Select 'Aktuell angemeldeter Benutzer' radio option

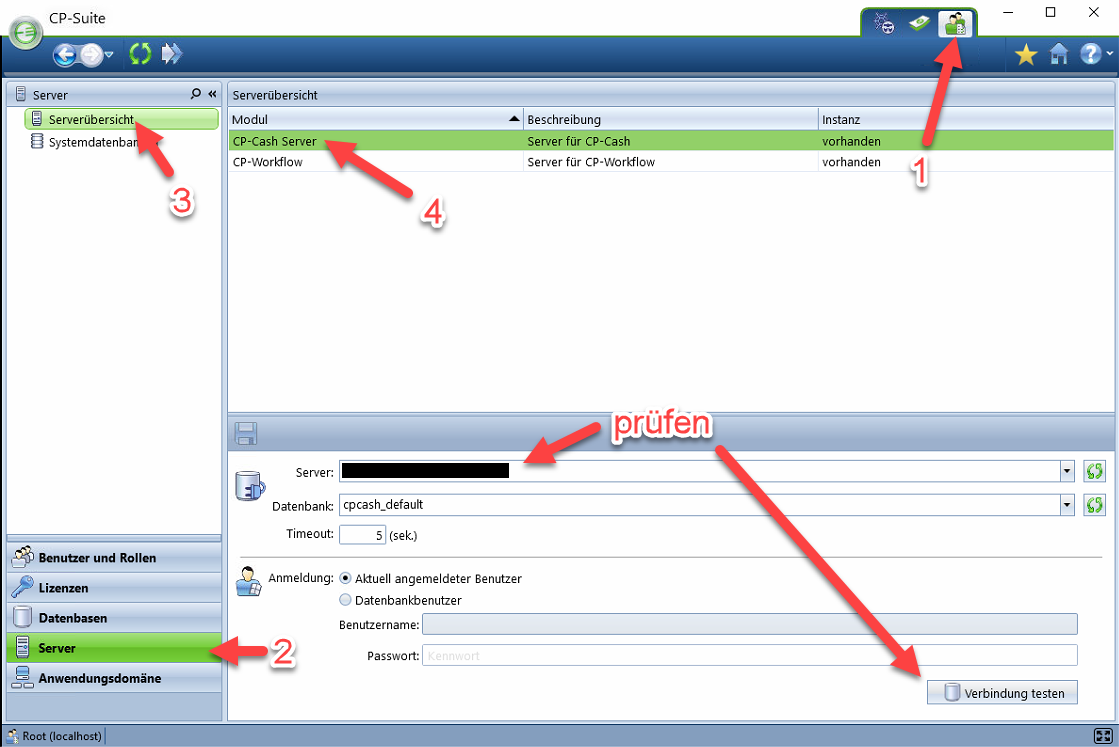tap(346, 578)
